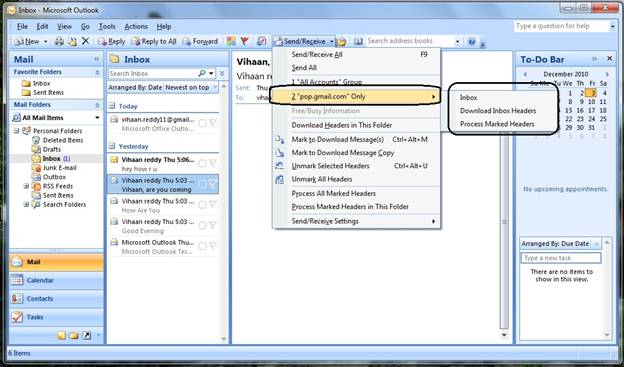
Task: Expand the RSS Feeds folder tree node
Action: click(27, 186)
